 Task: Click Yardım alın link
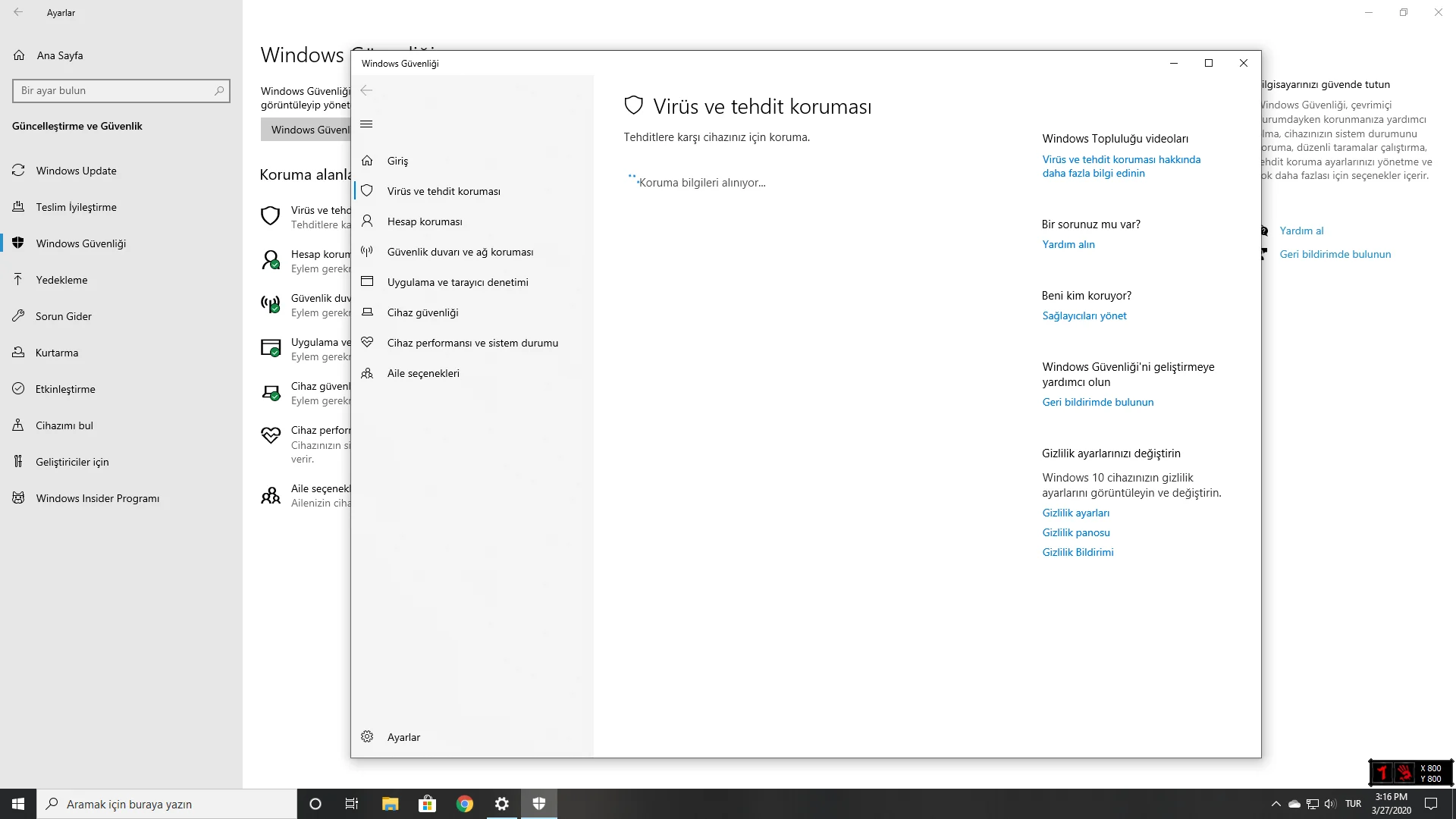(1068, 244)
